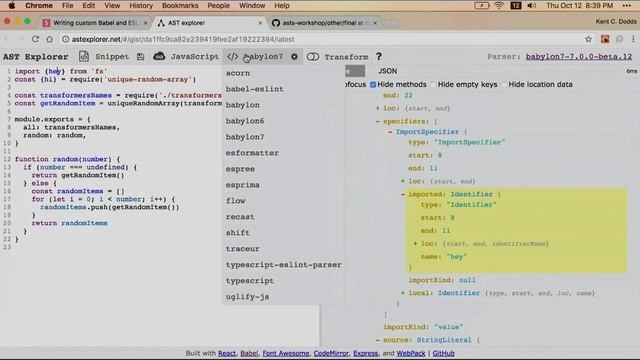Expand loc with identifierName keys
This screenshot has width=640, height=360.
416,244
